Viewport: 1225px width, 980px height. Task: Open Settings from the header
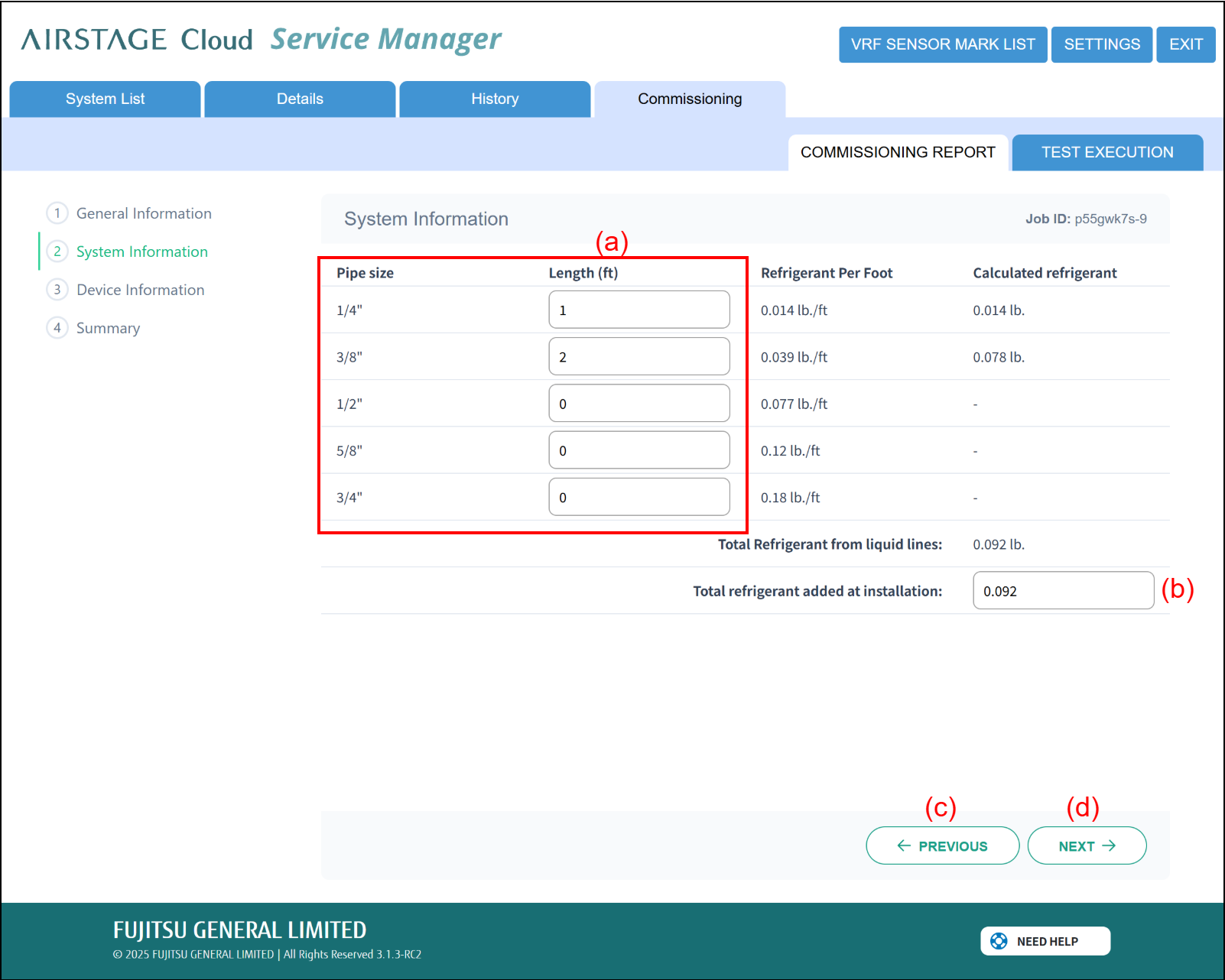tap(1101, 44)
